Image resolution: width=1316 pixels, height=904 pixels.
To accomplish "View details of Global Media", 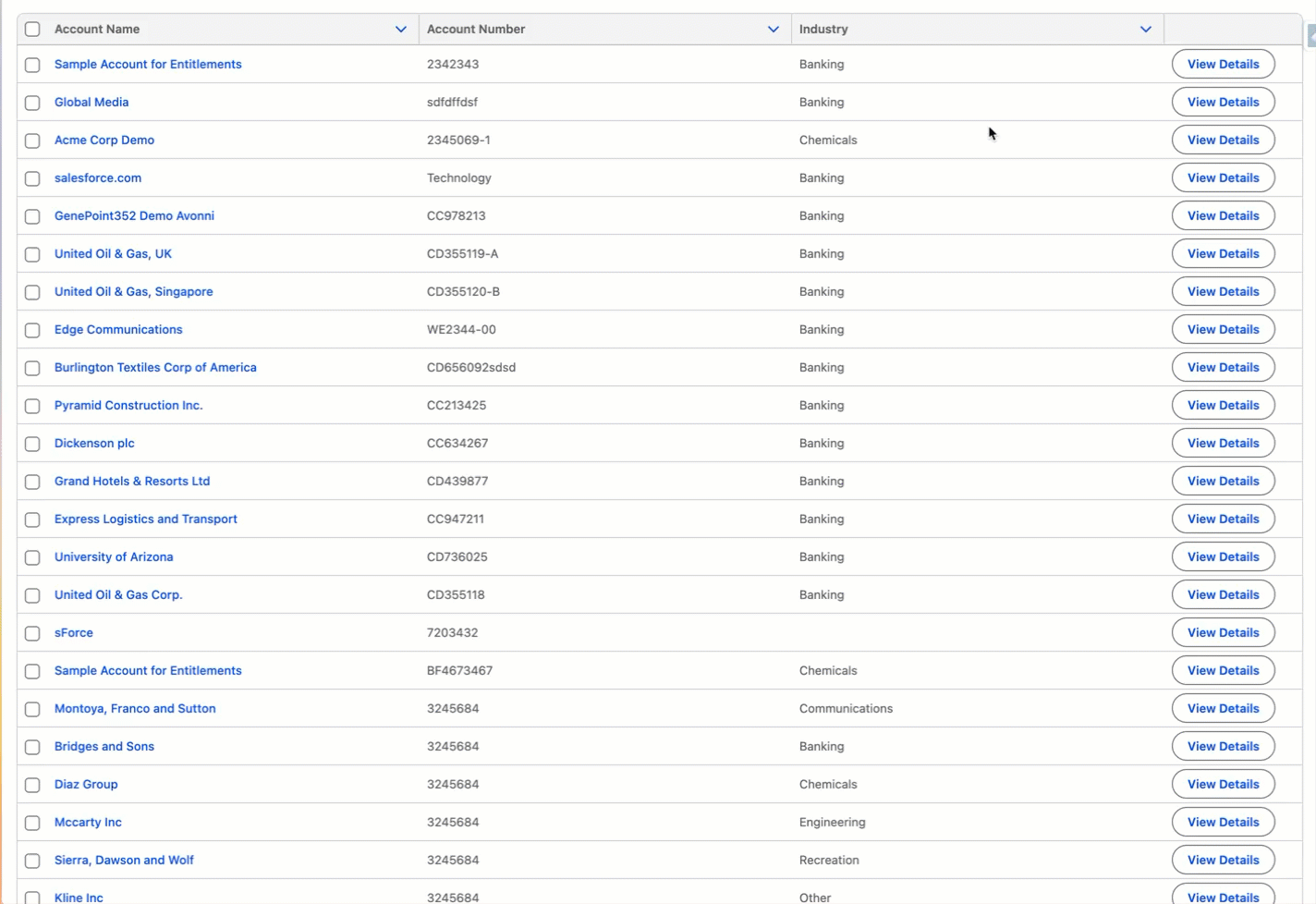I will click(1224, 103).
